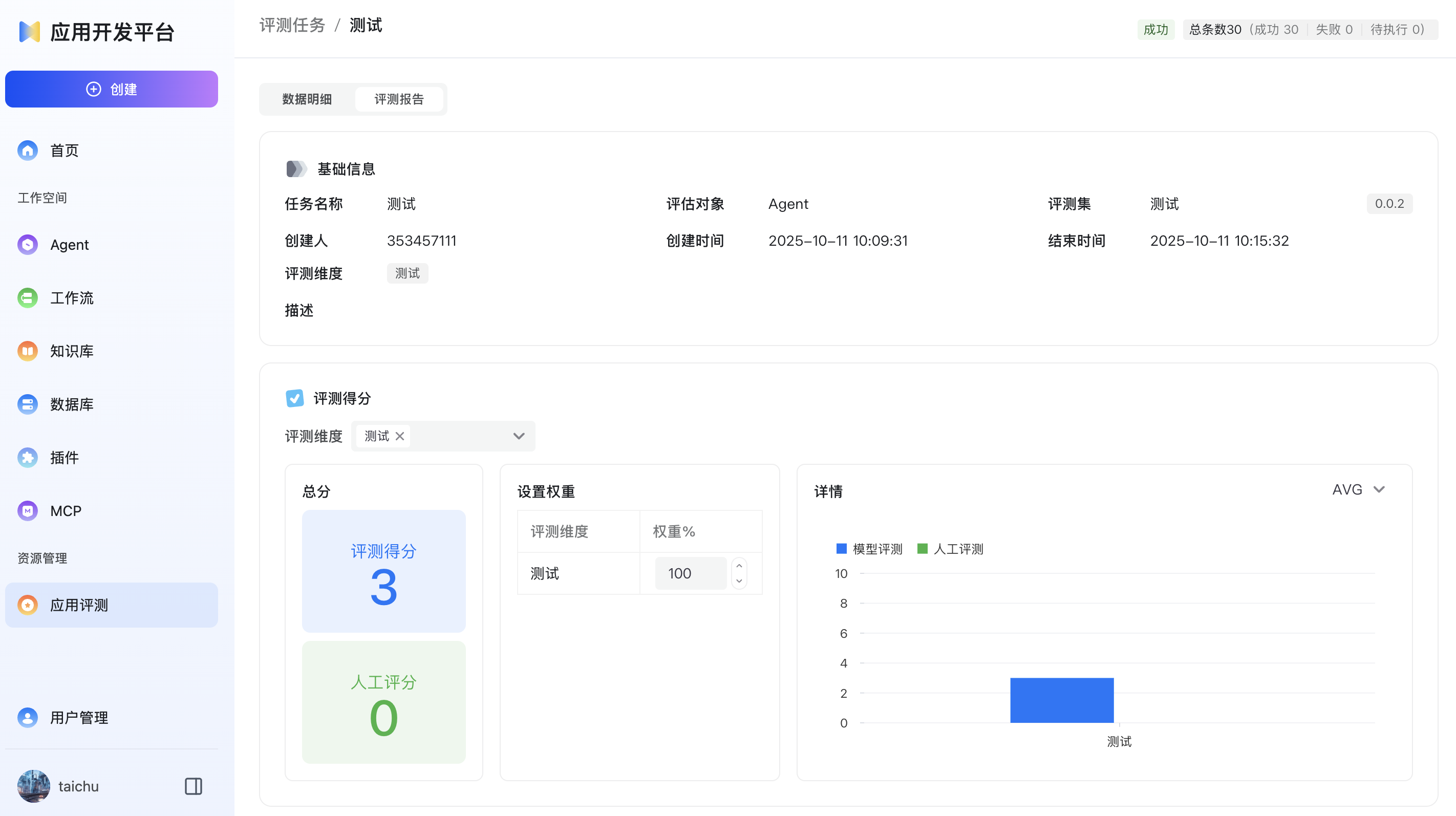Open the 知识库 knowledge base section
1456x816 pixels.
tap(71, 351)
